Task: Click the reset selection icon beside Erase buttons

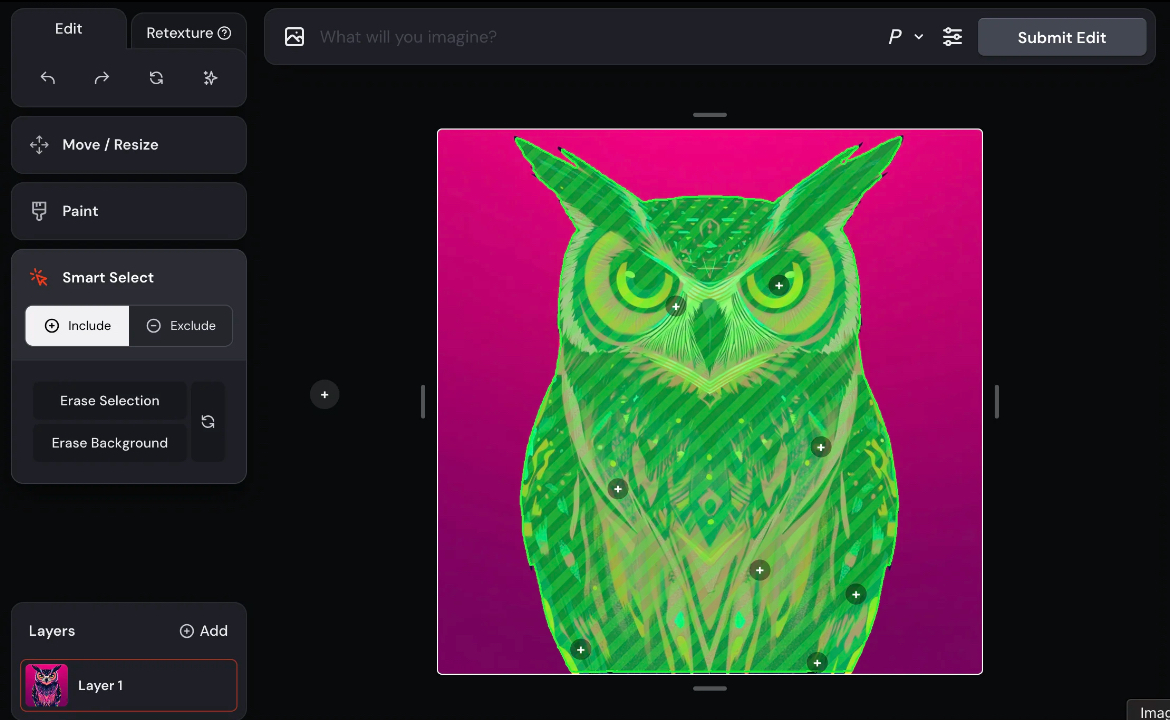Action: (x=208, y=422)
